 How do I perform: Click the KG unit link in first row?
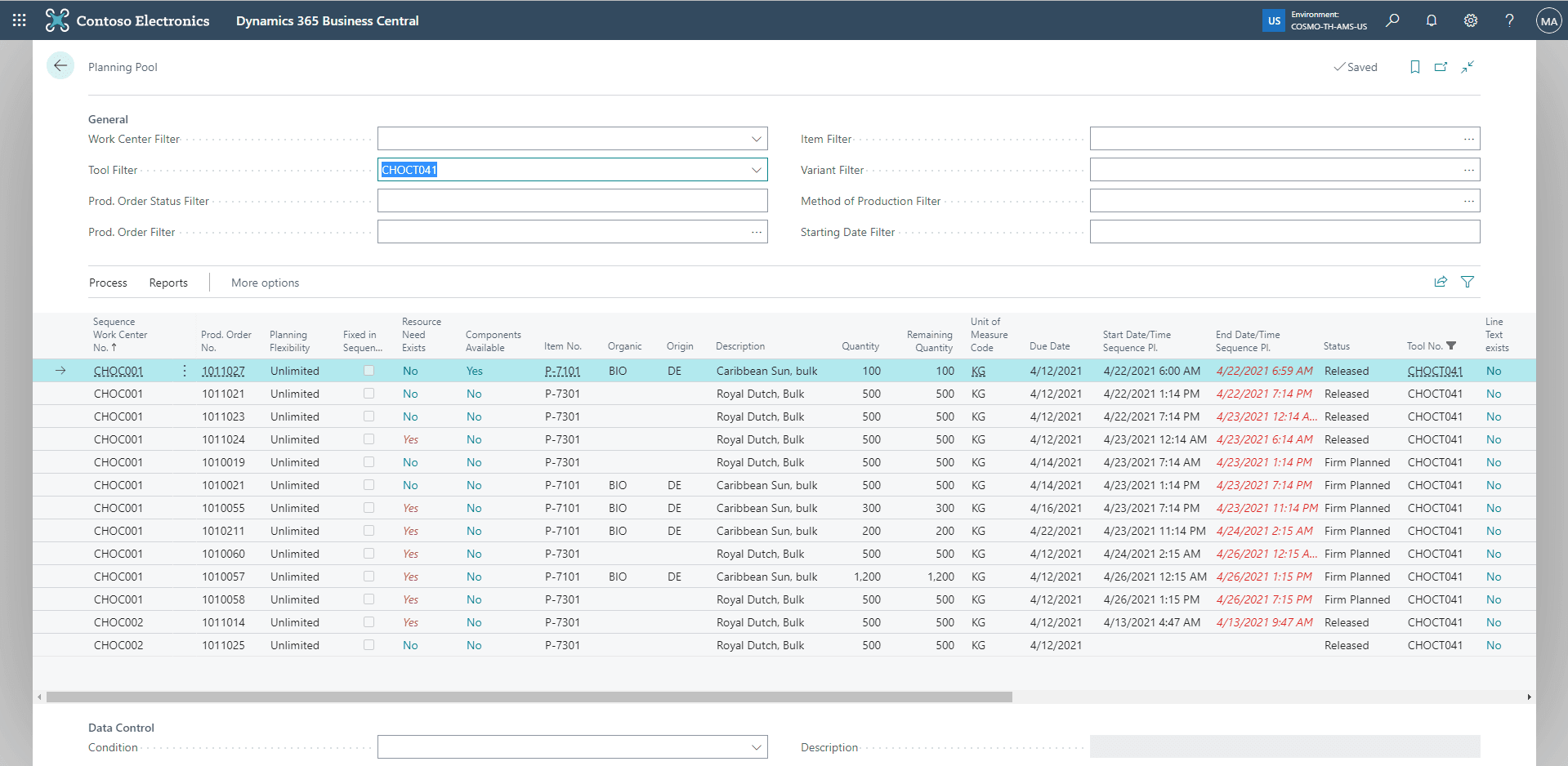[978, 371]
